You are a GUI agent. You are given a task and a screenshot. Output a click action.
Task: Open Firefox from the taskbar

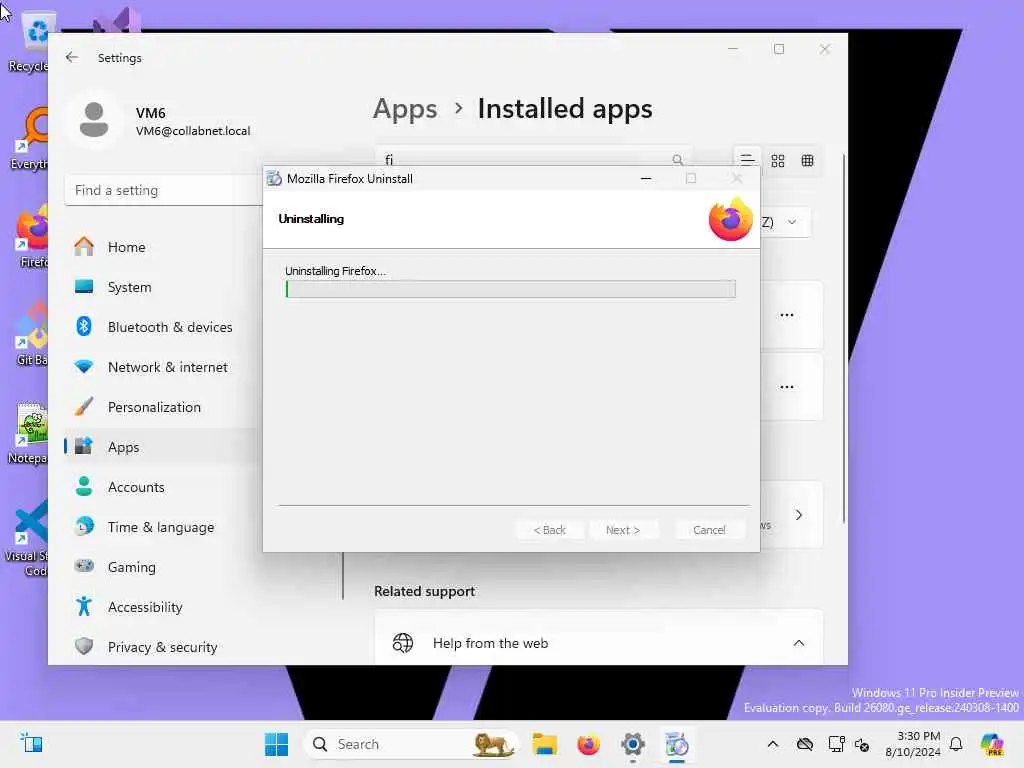(588, 744)
